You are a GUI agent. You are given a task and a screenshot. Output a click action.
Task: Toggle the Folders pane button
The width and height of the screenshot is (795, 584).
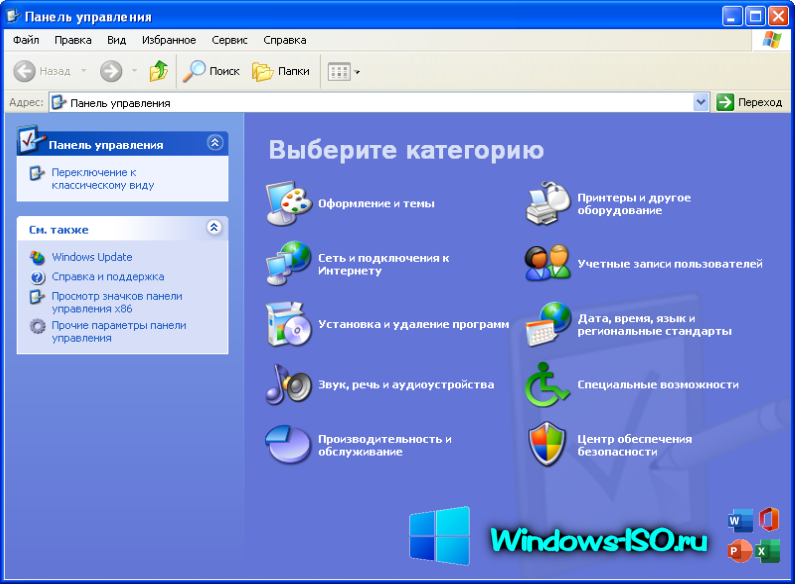coord(281,71)
